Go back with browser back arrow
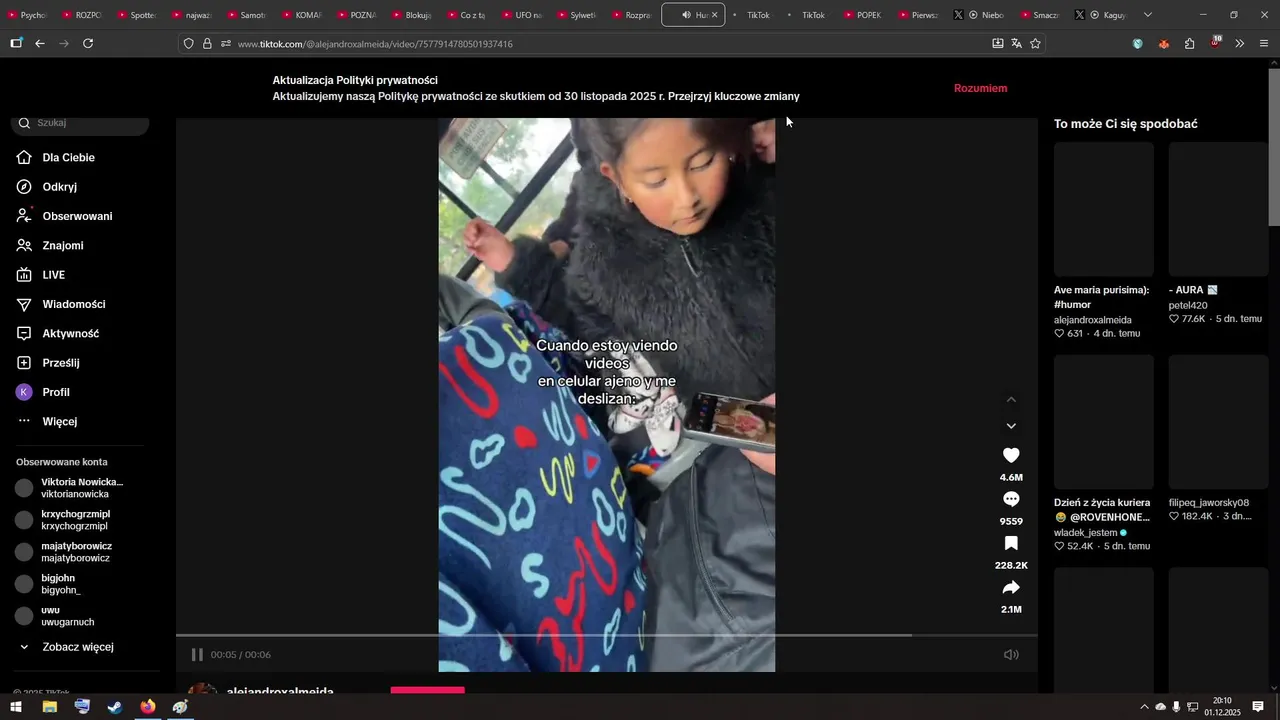This screenshot has height=720, width=1280. pyautogui.click(x=40, y=43)
